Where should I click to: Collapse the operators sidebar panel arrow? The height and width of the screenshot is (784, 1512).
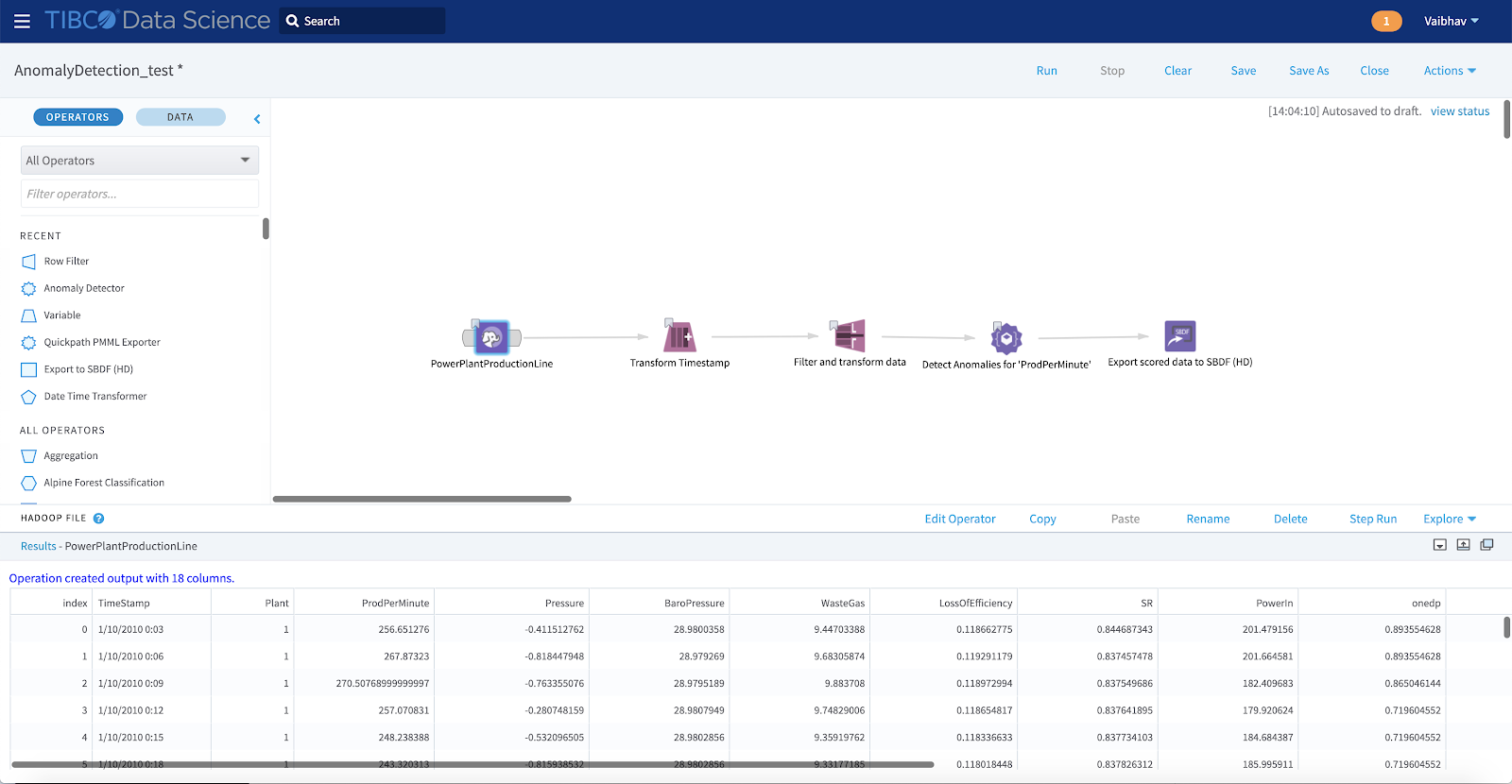click(257, 119)
